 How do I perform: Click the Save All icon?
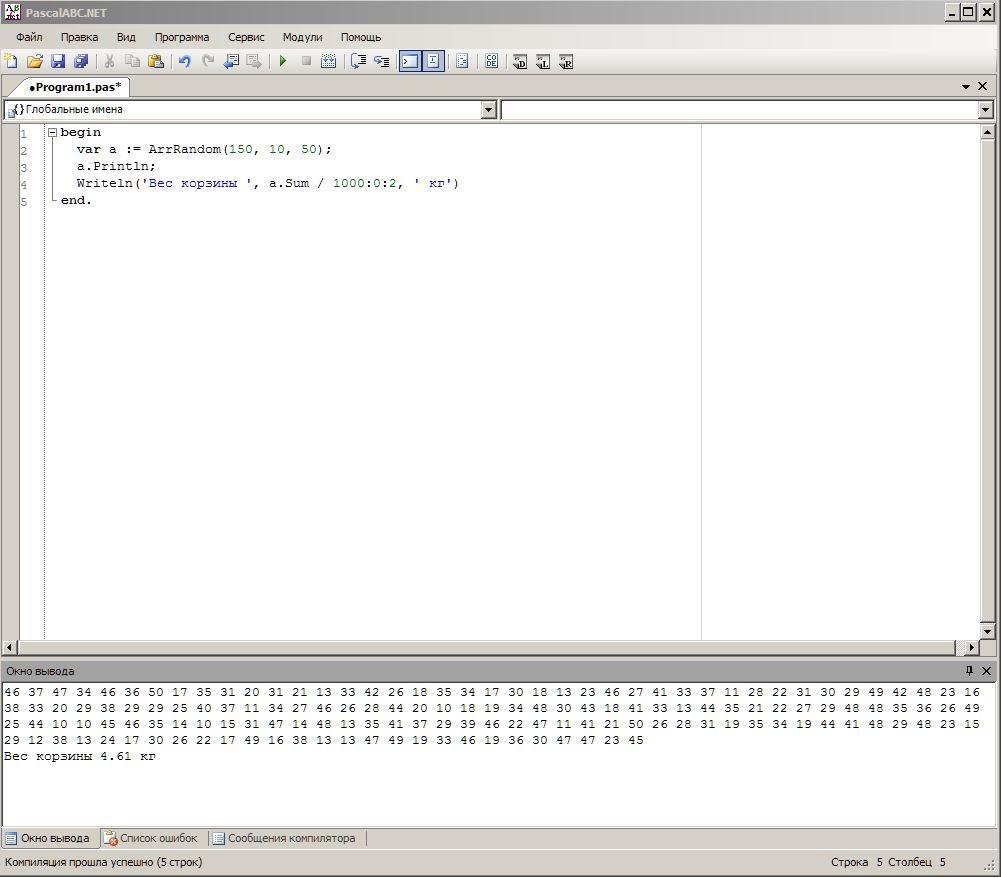[81, 61]
